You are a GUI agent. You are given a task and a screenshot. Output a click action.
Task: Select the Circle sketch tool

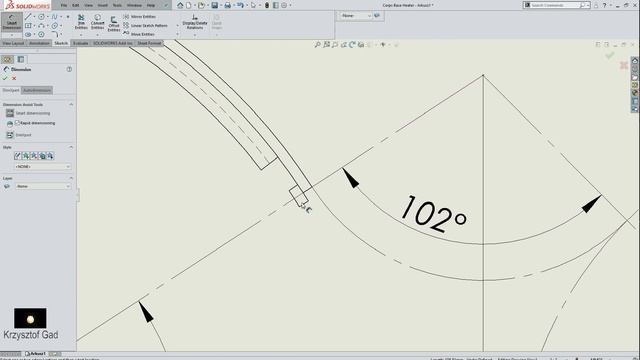[x=41, y=17]
